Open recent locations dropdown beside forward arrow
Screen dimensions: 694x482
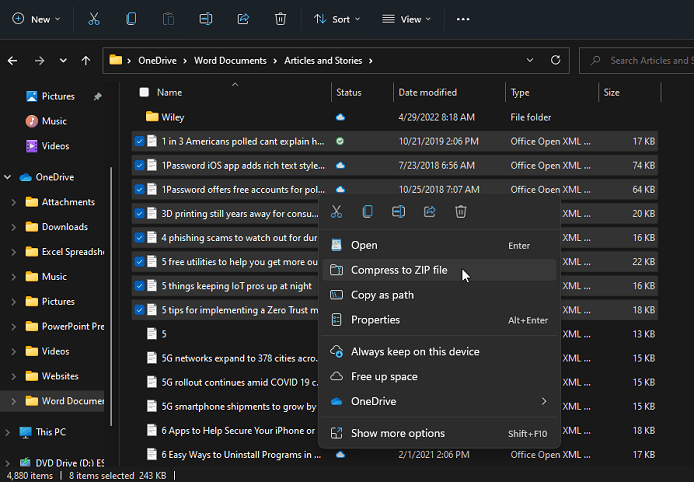pyautogui.click(x=63, y=61)
